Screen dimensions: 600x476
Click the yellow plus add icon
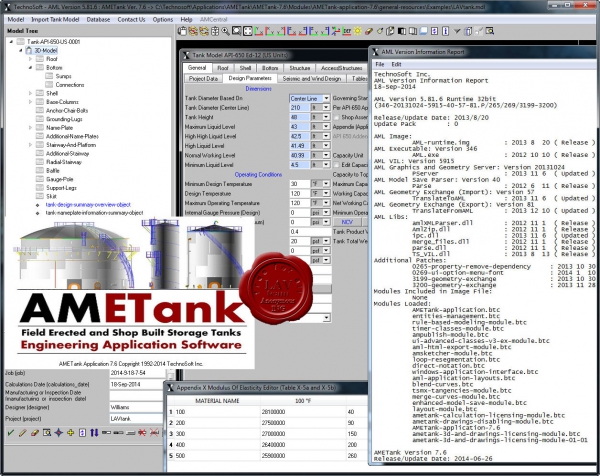tap(70, 432)
